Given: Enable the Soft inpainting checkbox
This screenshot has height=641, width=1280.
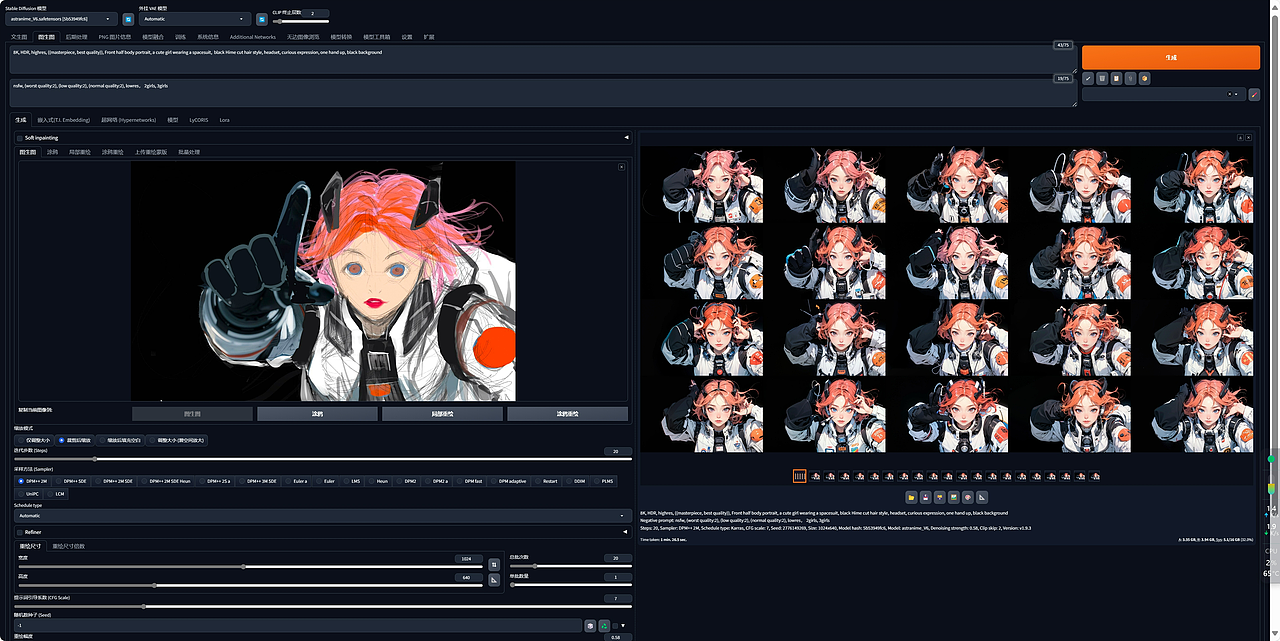Looking at the screenshot, I should coord(20,137).
